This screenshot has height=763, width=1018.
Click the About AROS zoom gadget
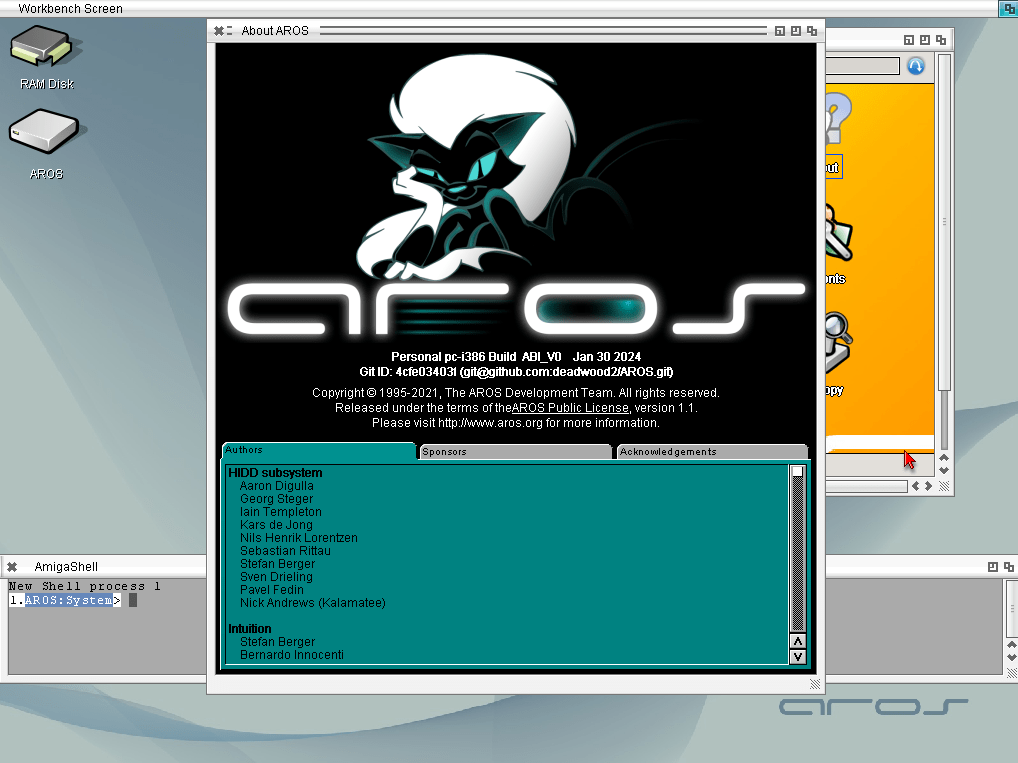796,31
